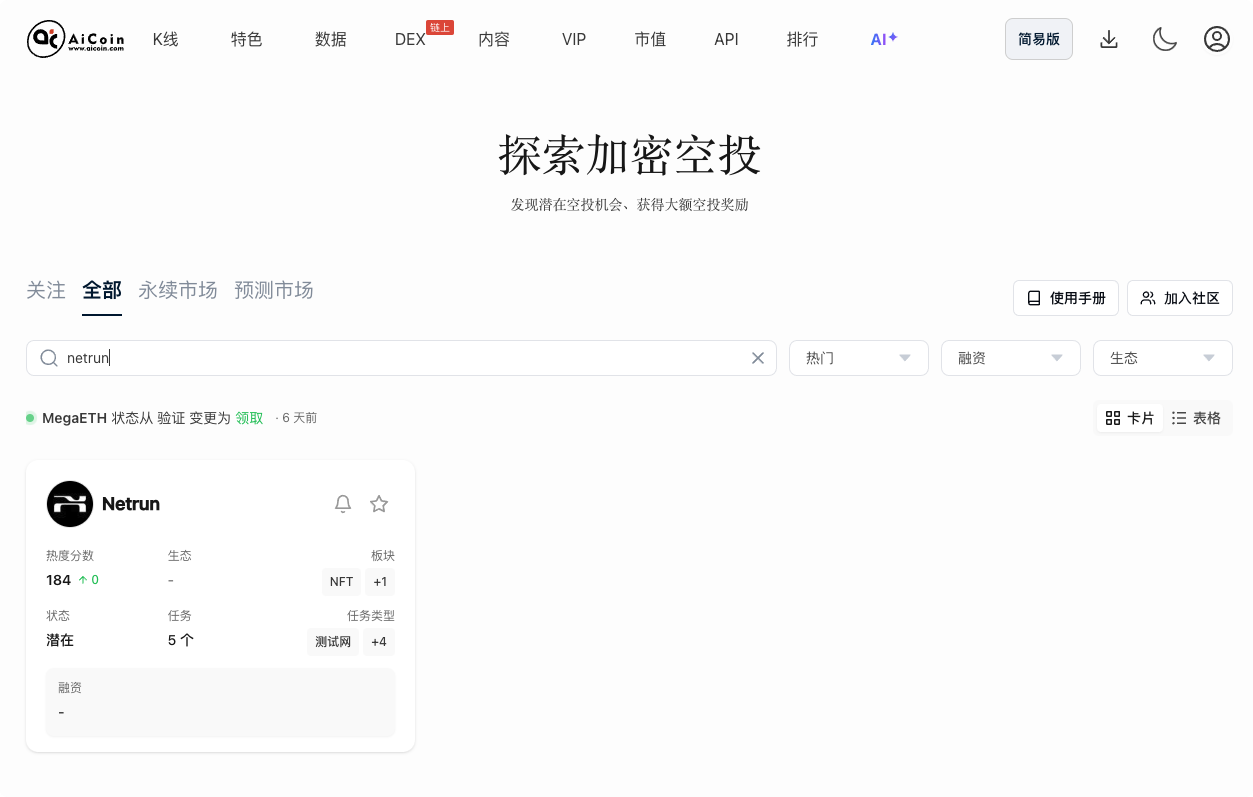Click the 5 个 tasks value

181,640
